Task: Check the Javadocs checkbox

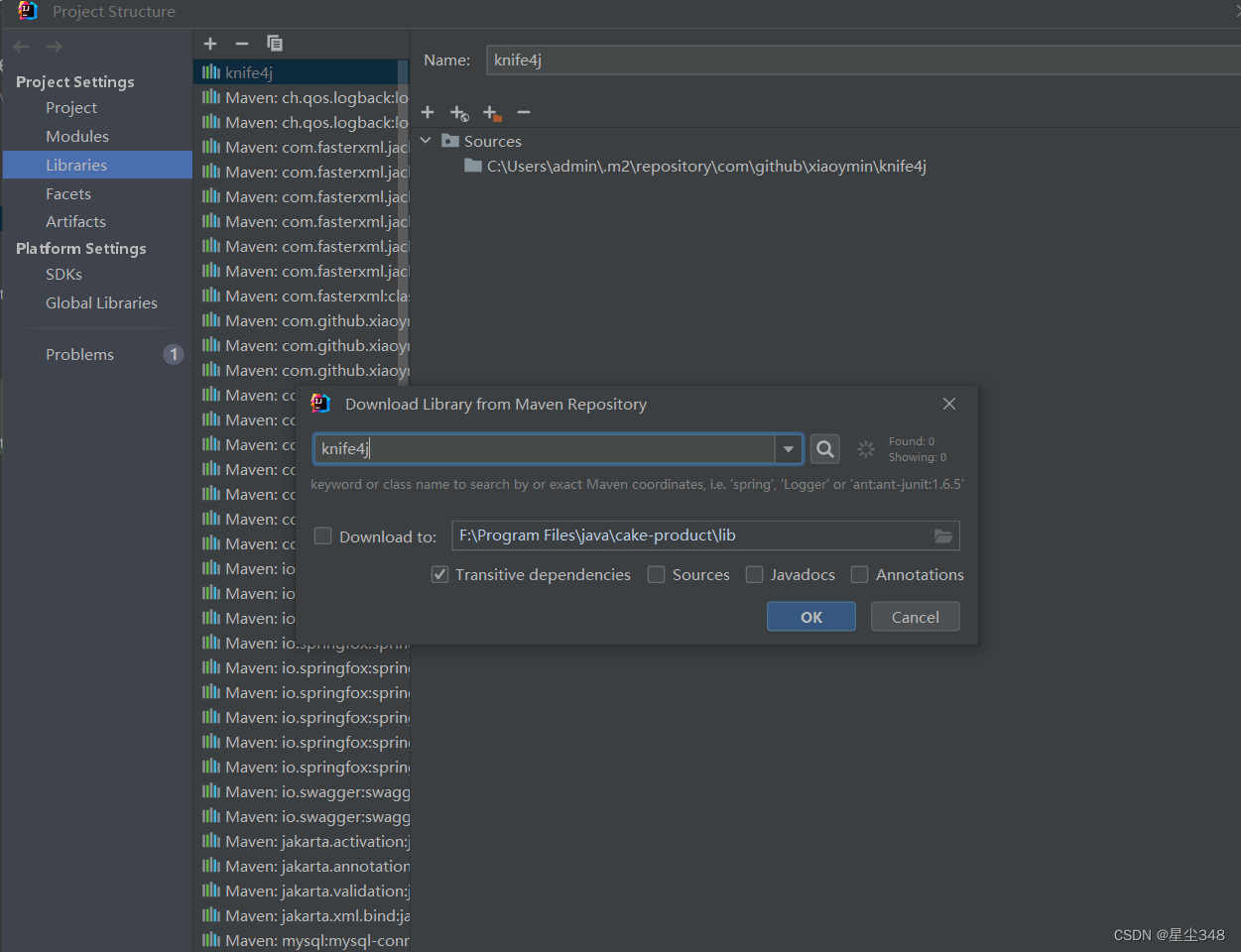Action: pyautogui.click(x=755, y=574)
